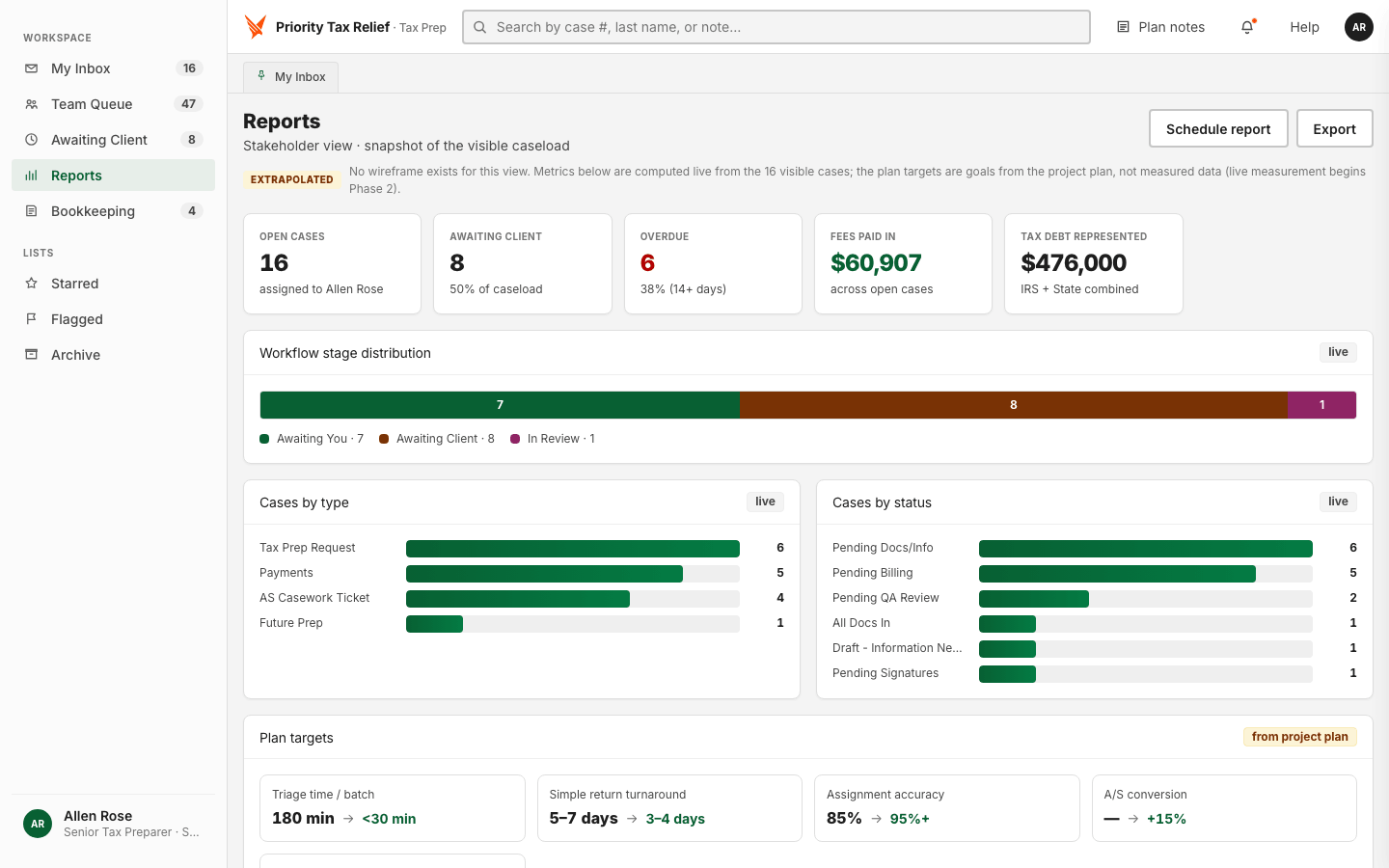Click the Future Prep row label

tap(291, 623)
